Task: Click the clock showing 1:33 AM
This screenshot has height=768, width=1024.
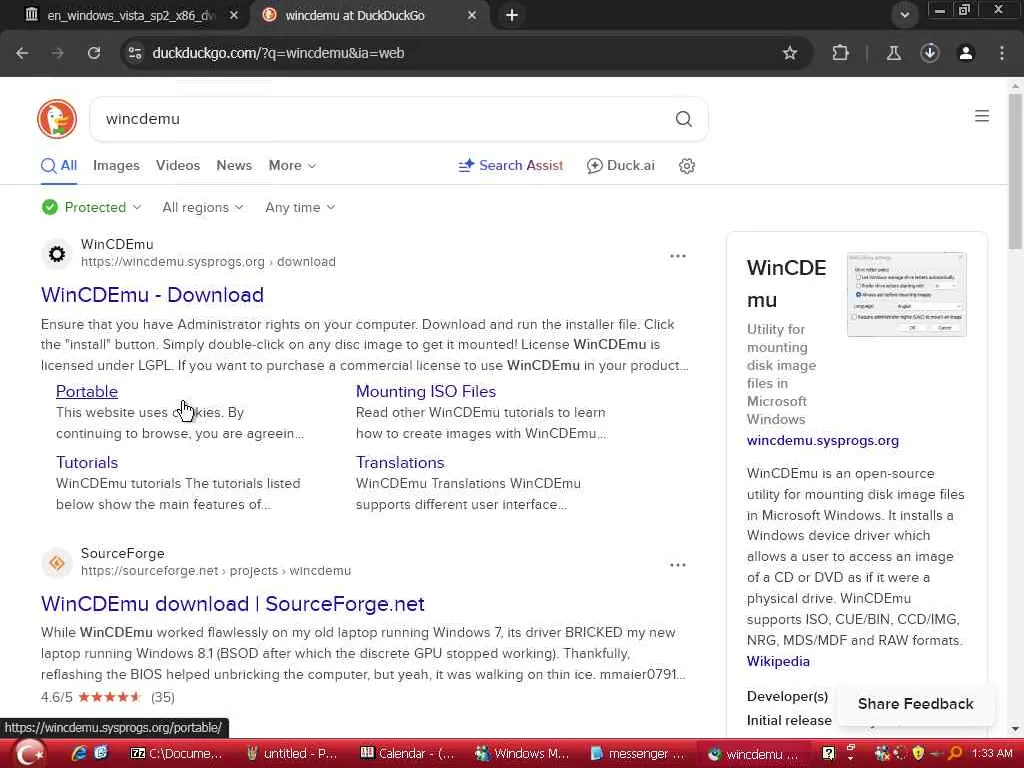Action: tap(992, 754)
